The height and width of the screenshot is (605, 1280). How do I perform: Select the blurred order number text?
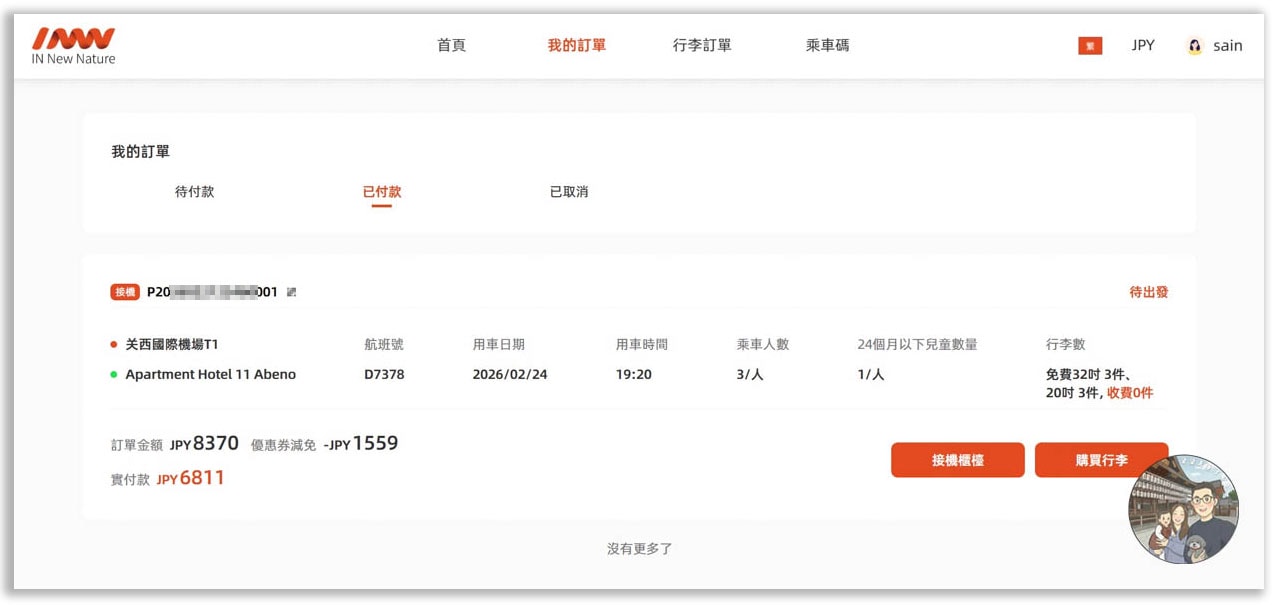pos(212,292)
